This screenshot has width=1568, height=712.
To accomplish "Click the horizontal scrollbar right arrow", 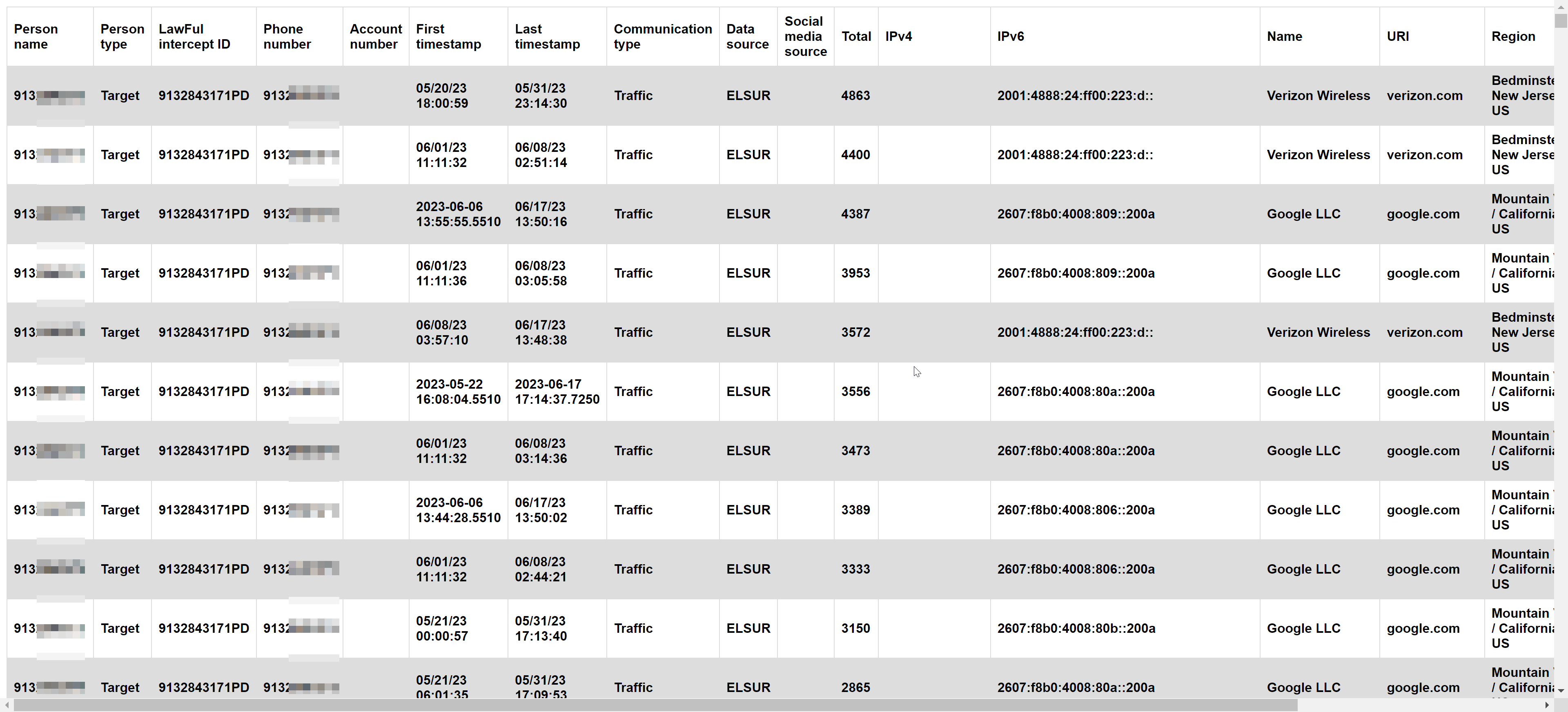I will (1547, 705).
